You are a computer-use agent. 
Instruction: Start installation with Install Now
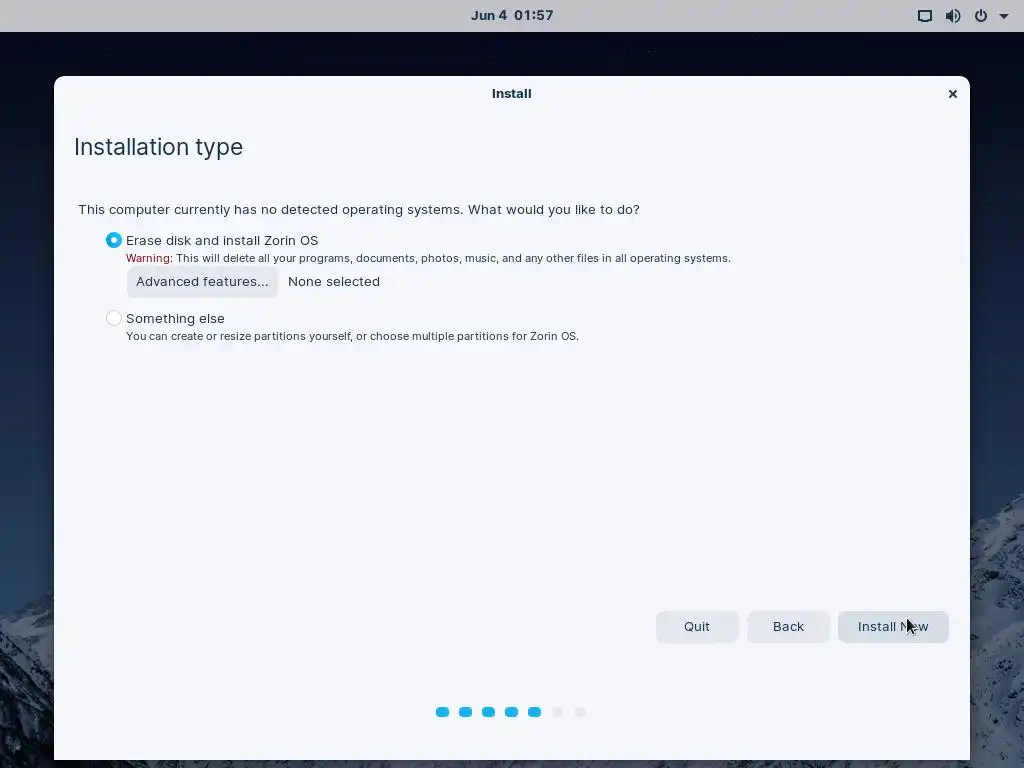click(893, 626)
